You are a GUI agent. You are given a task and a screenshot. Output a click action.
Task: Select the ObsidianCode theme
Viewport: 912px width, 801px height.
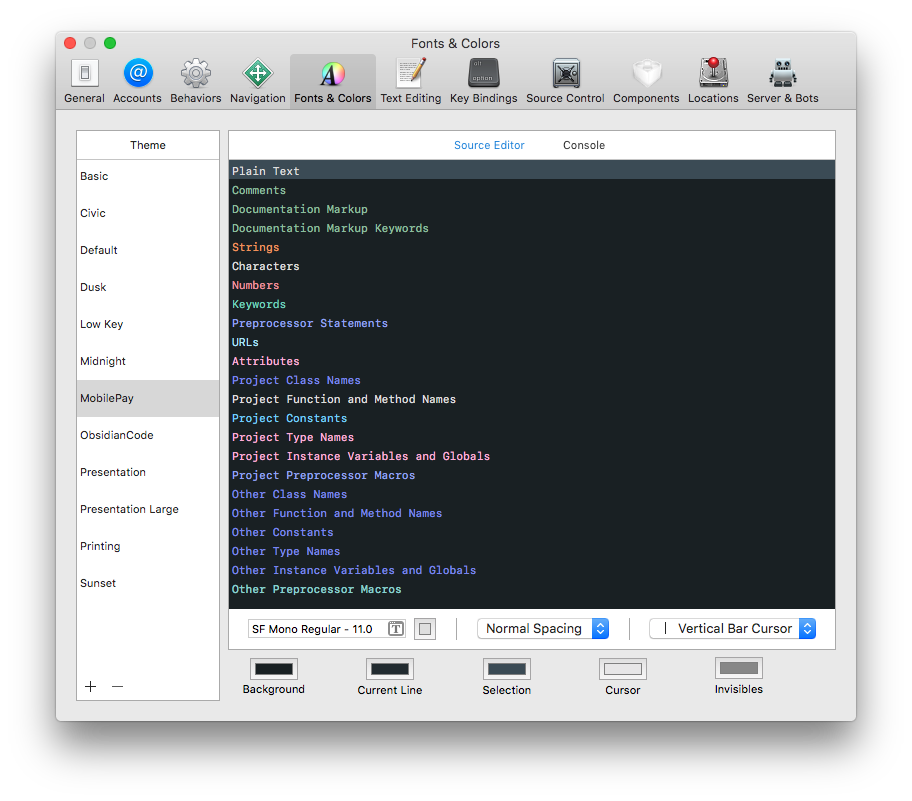pos(148,435)
